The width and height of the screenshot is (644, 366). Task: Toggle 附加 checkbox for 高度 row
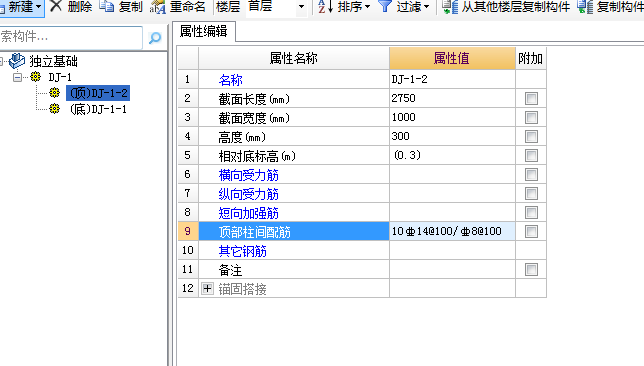[x=531, y=136]
